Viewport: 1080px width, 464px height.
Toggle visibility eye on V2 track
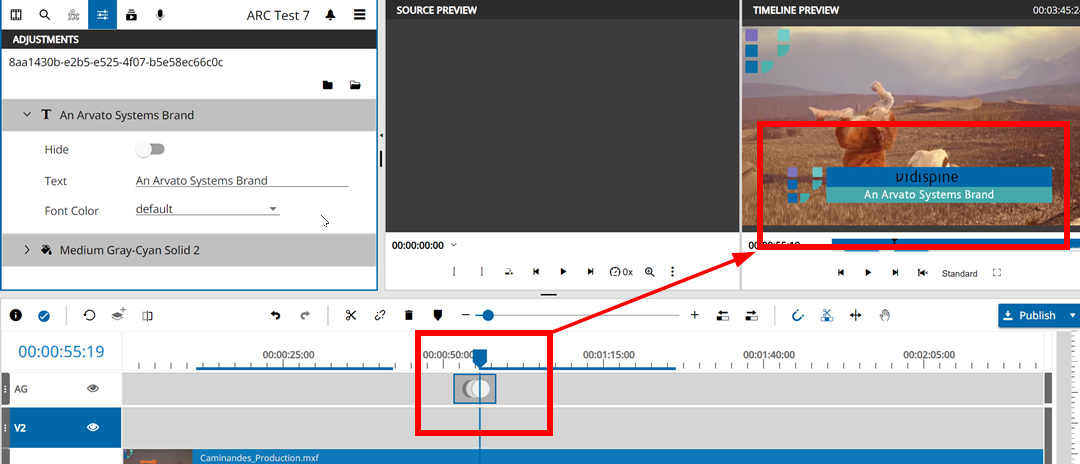point(93,427)
